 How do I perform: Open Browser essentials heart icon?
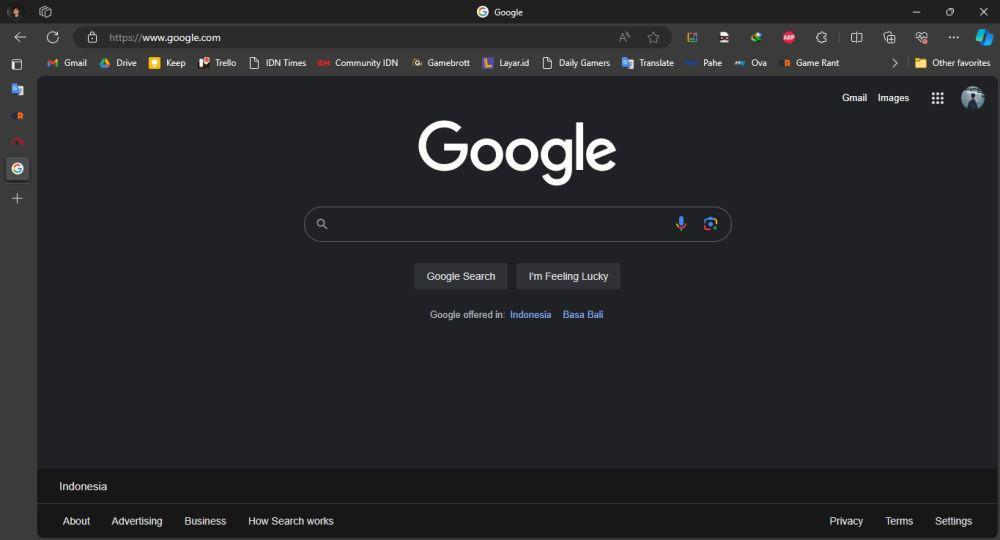(x=922, y=38)
